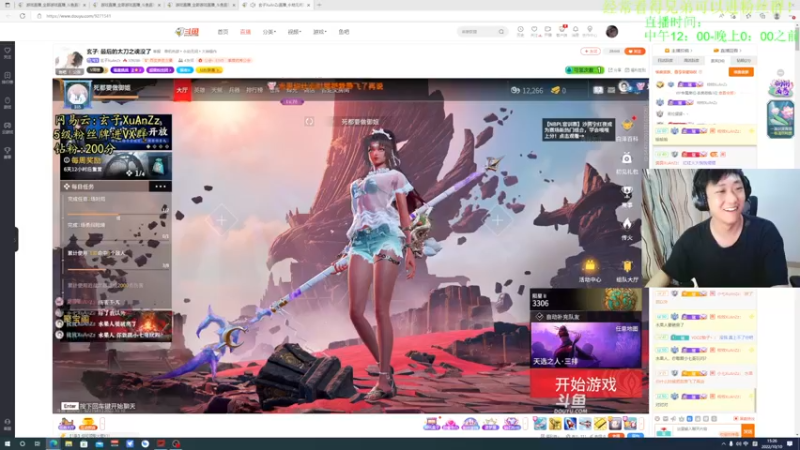Image resolution: width=800 pixels, height=450 pixels.
Task: Open followed channels heart icon
Action: (x=534, y=30)
